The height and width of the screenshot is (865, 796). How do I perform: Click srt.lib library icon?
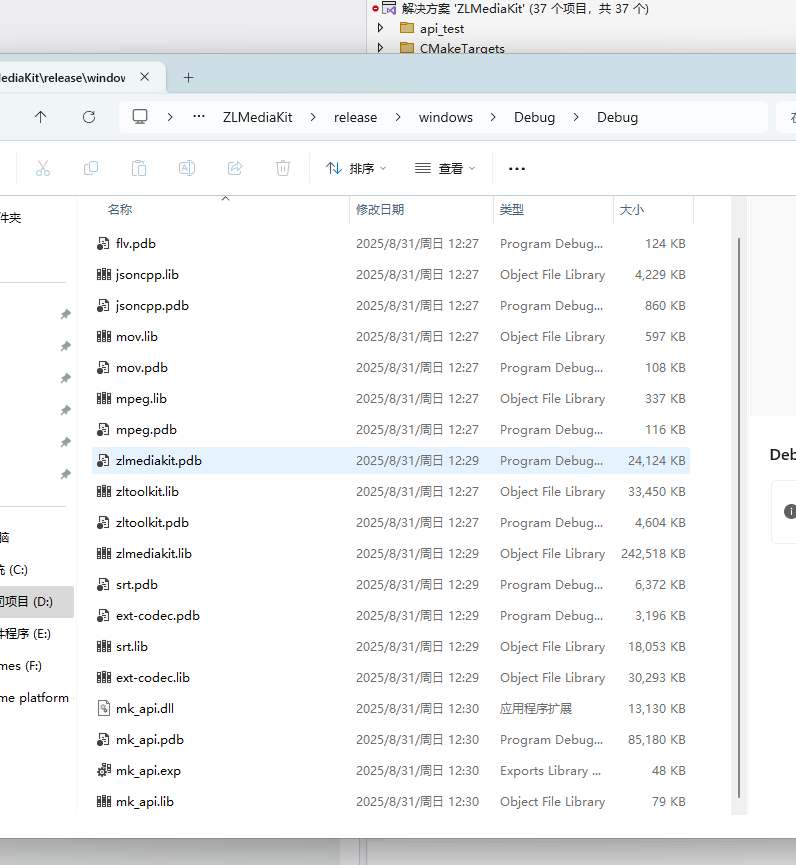(x=104, y=647)
